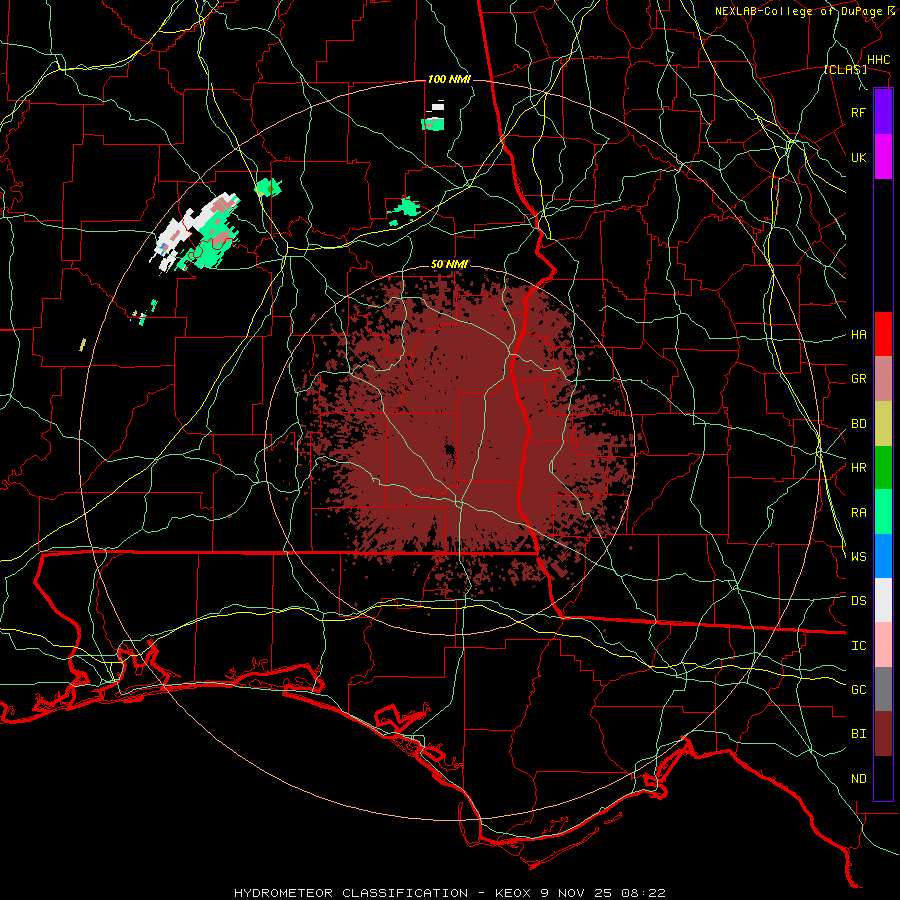Click the HA red legend color block
Screen dimensions: 900x900
point(883,334)
